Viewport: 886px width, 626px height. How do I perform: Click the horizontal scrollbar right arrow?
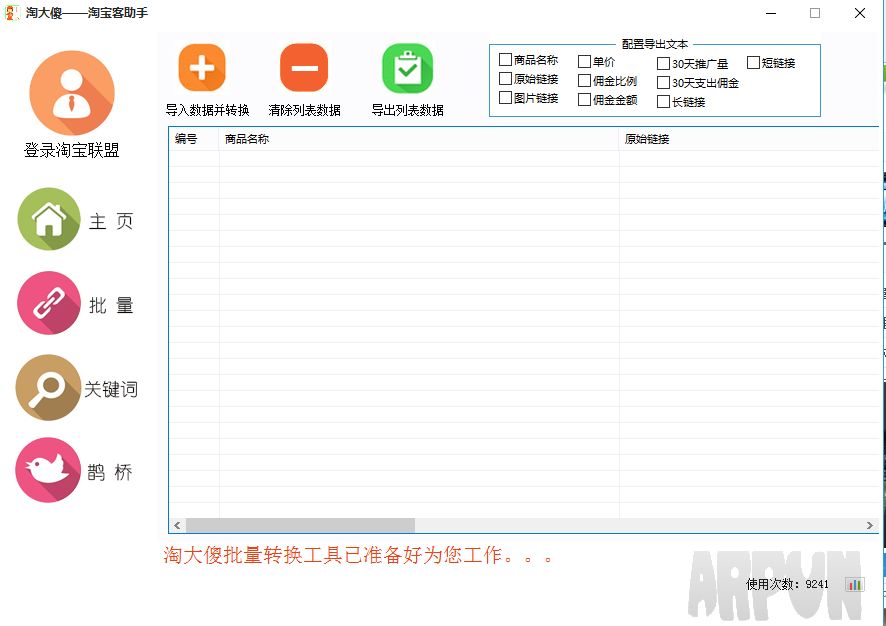tap(867, 524)
